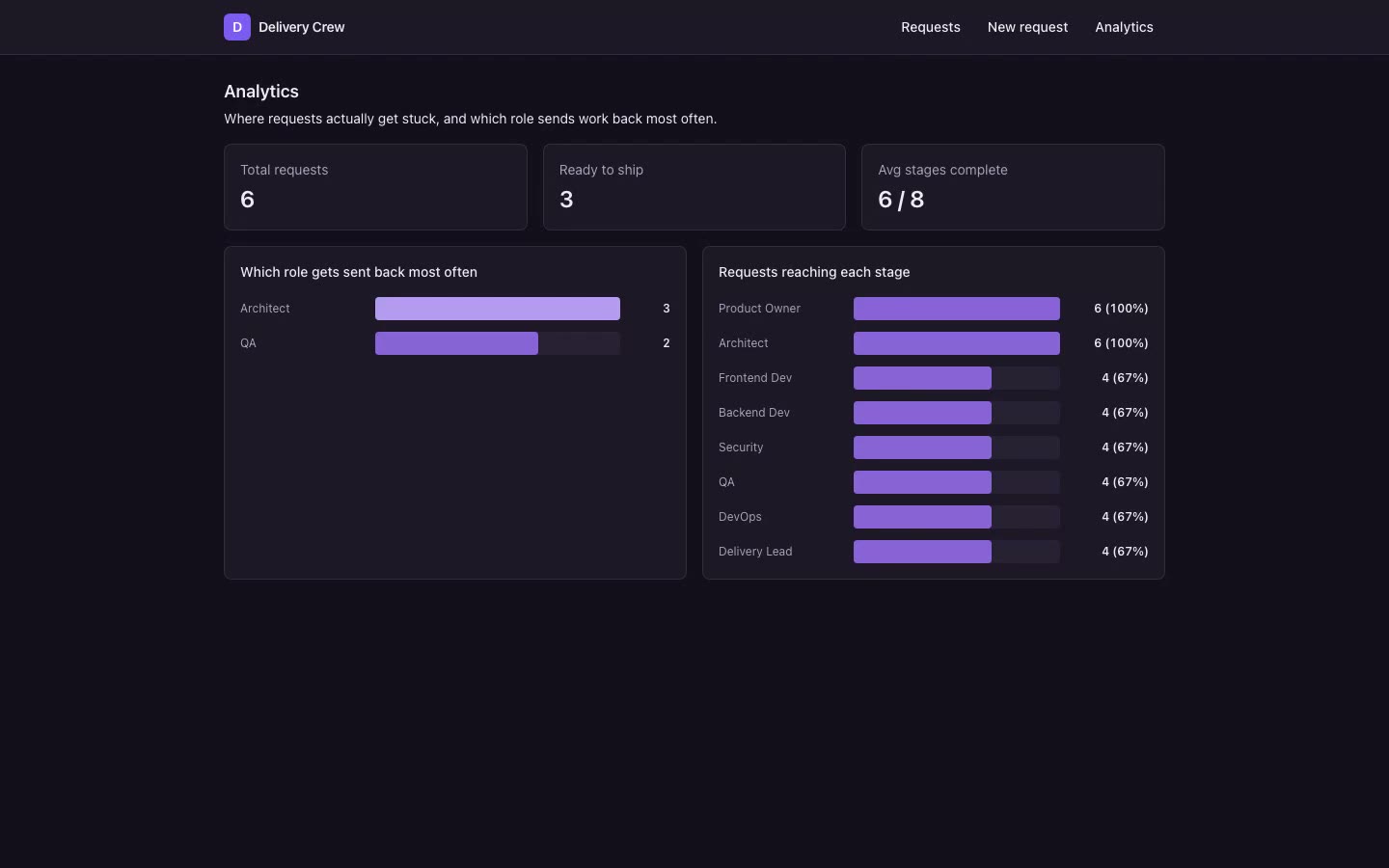Click the Backend Dev stage bar
Screen dimensions: 1389x868
957,413
